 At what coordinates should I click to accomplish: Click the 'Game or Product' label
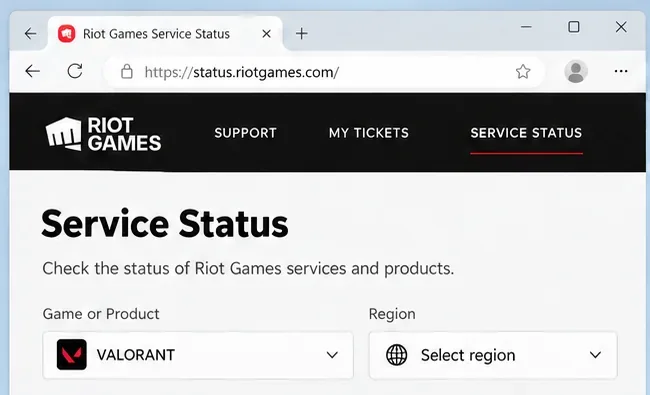pyautogui.click(x=101, y=314)
